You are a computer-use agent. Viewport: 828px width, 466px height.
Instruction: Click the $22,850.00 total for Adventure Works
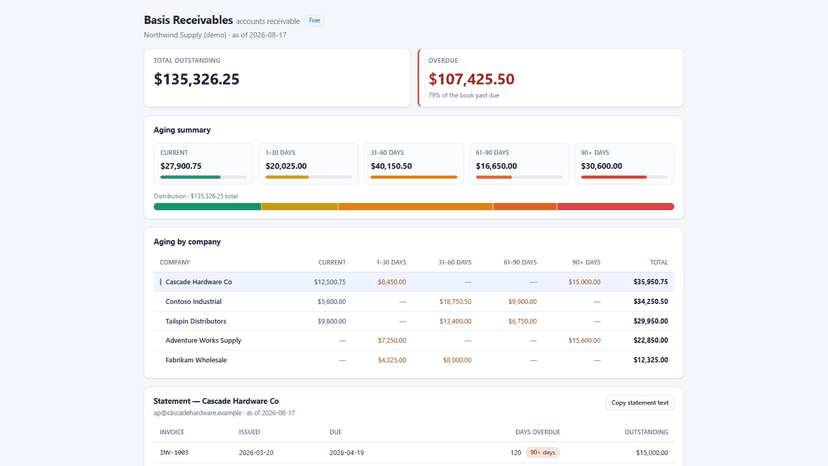click(651, 341)
